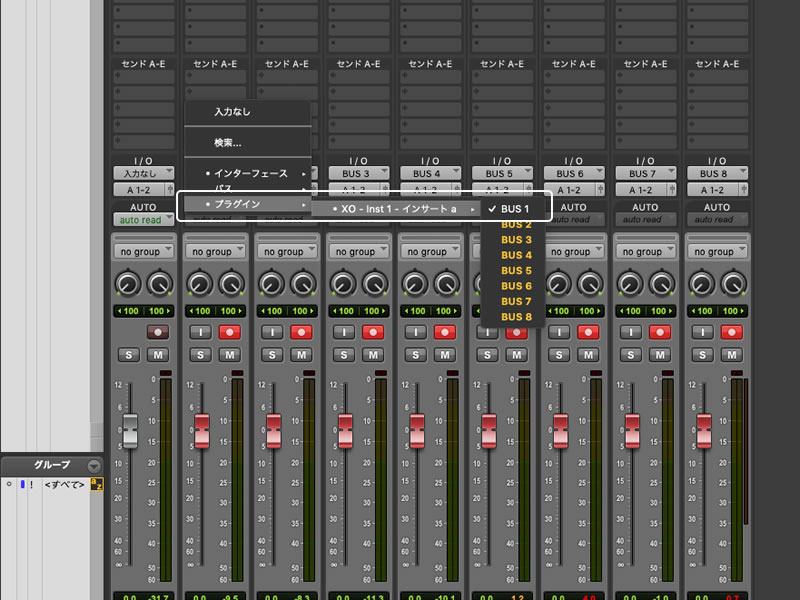Click input monitor I button on BUS 7 track

[631, 332]
